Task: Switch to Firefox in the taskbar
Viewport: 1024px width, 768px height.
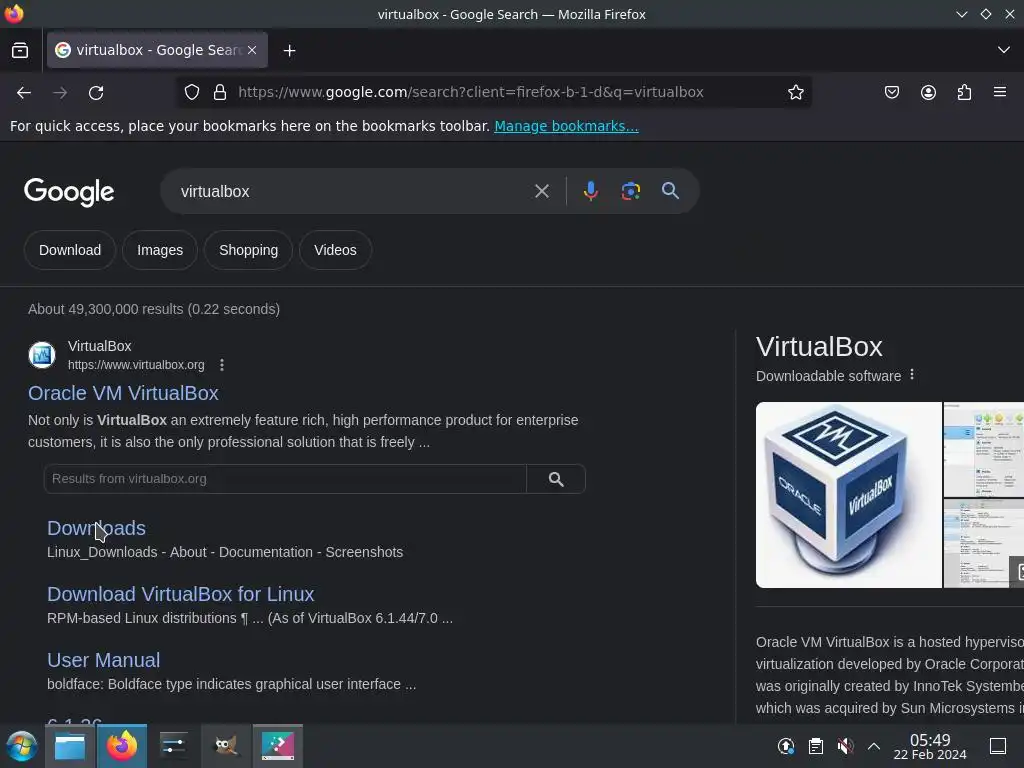Action: [121, 746]
